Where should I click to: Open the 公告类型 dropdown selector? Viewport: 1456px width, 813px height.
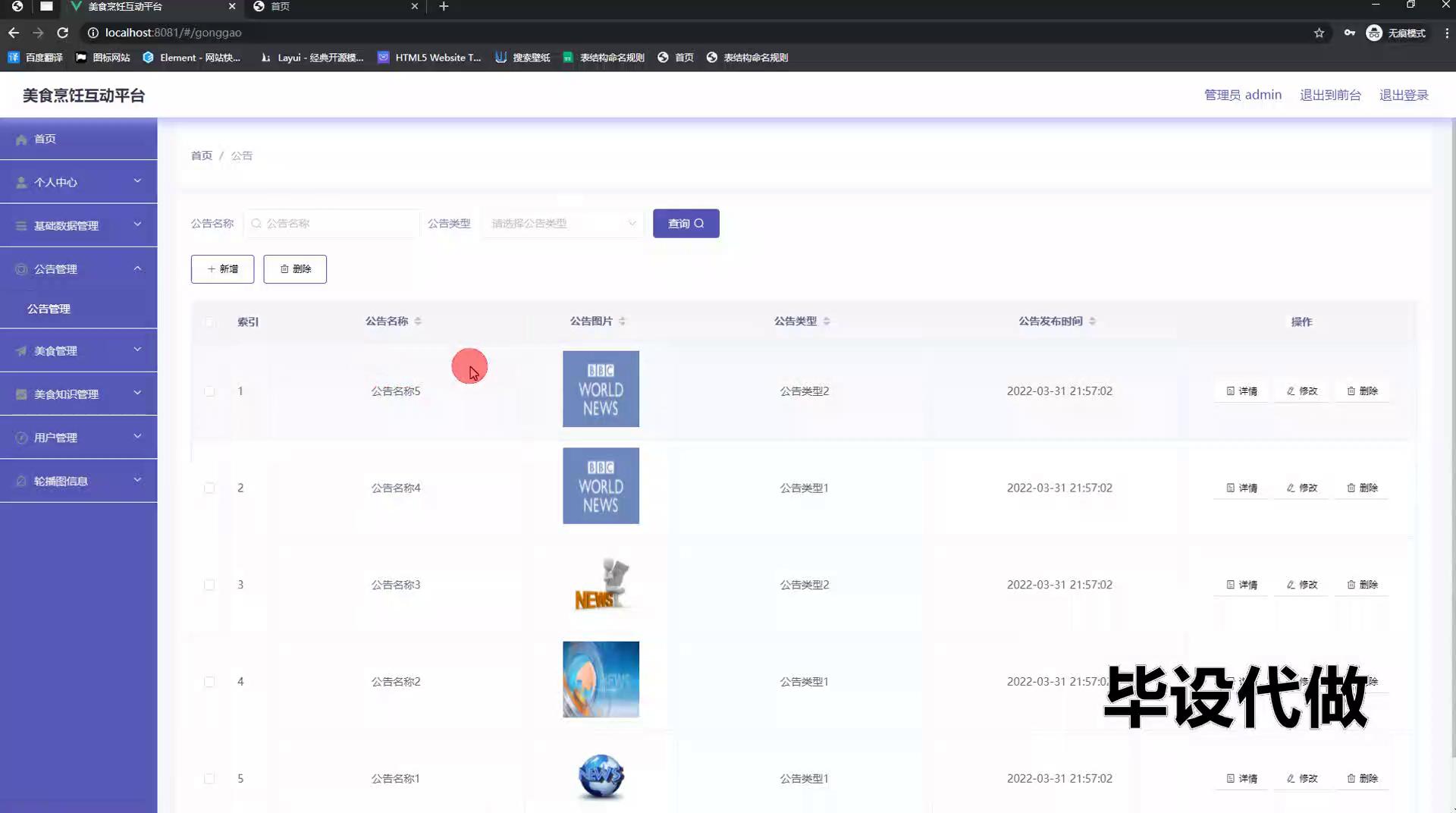pyautogui.click(x=562, y=224)
